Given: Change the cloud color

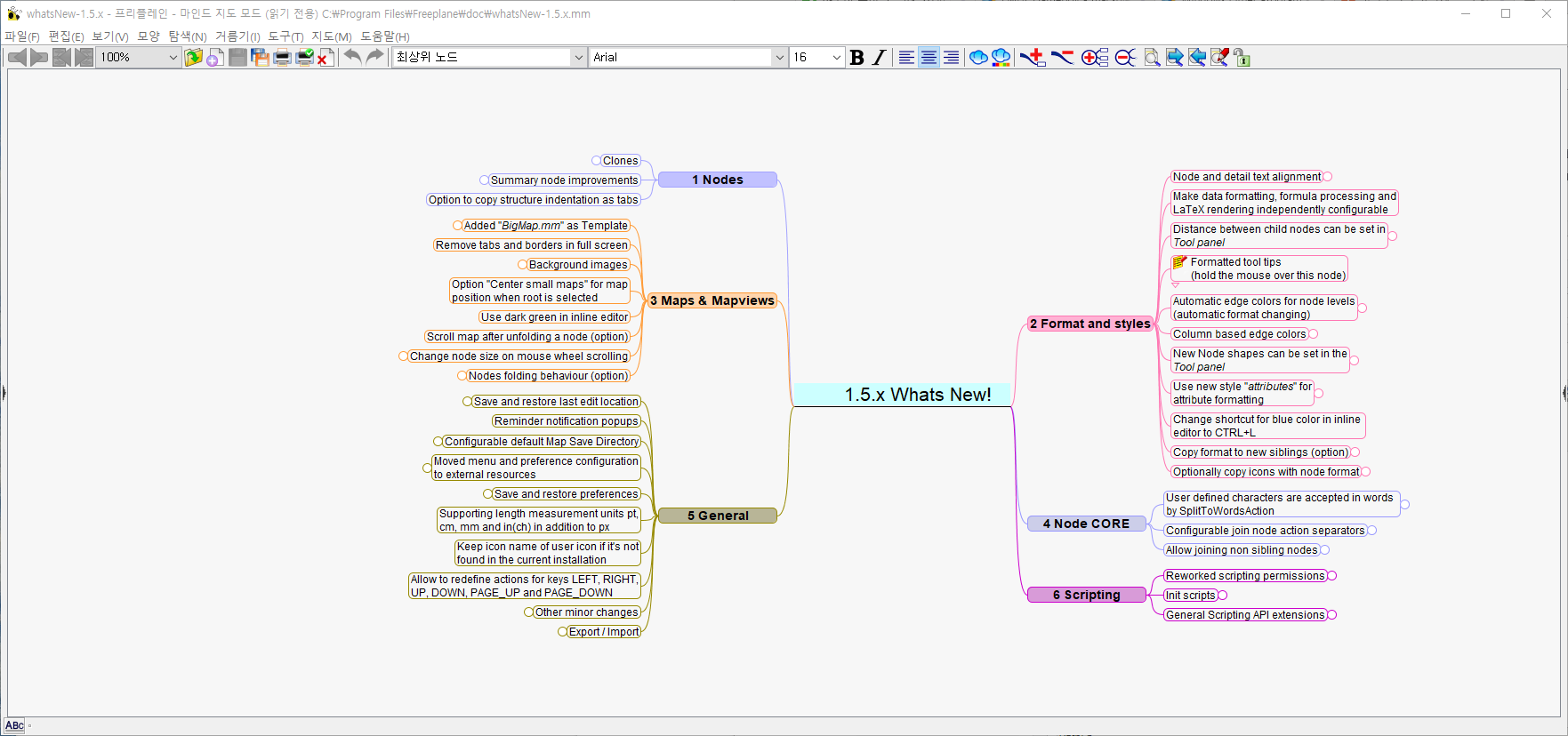Looking at the screenshot, I should (1001, 57).
